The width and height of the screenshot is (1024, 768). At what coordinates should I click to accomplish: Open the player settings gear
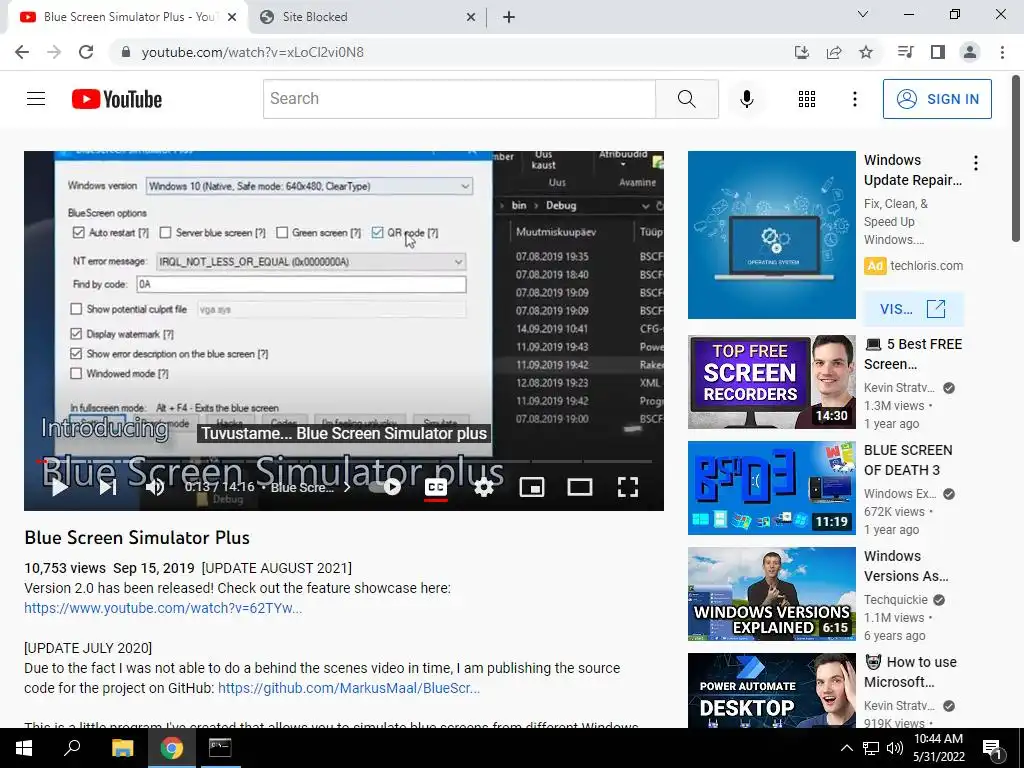tap(483, 487)
